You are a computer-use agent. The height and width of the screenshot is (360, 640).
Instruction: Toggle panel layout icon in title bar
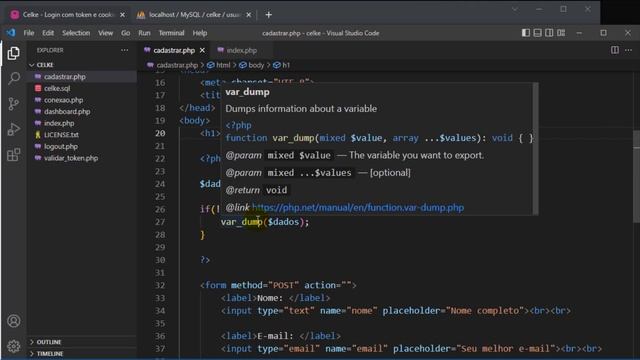point(538,33)
